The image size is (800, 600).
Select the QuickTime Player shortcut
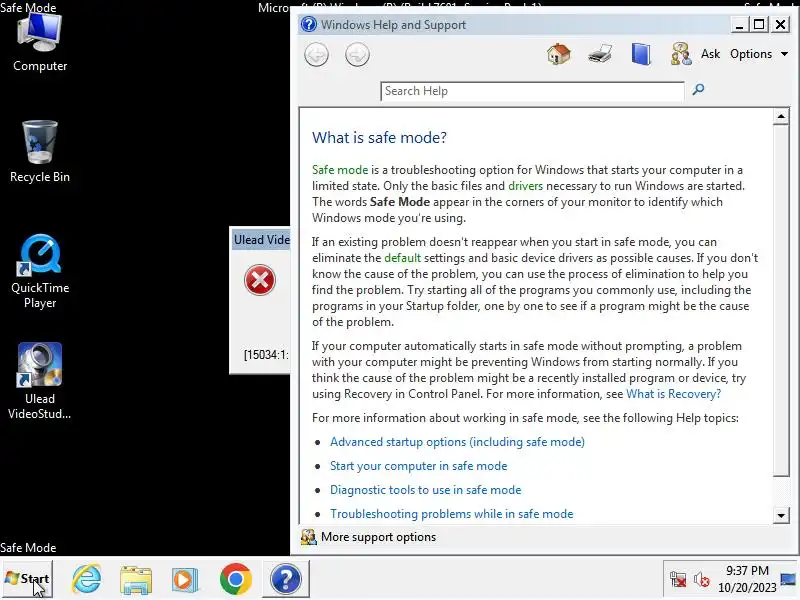40,271
